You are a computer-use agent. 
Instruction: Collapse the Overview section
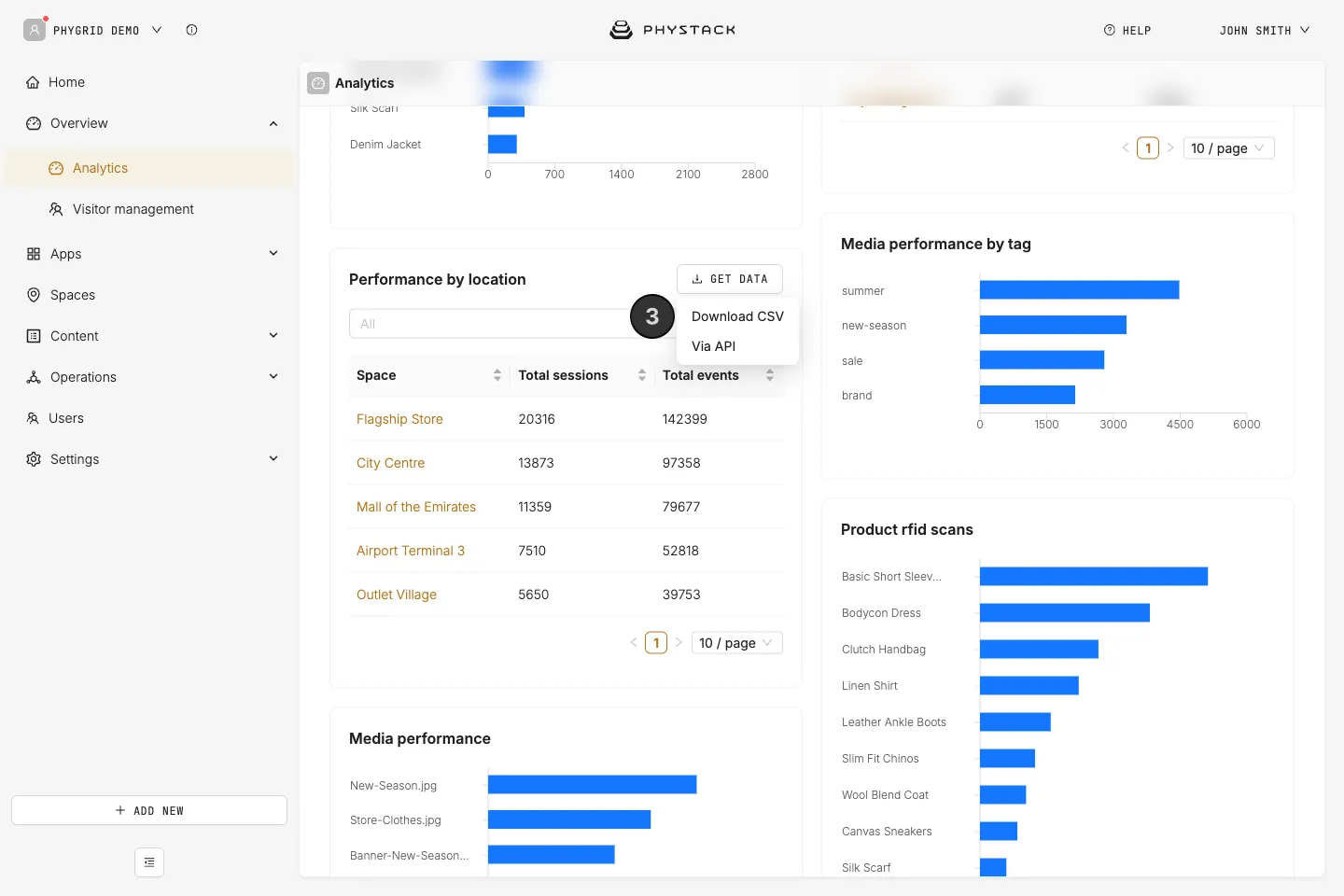pos(273,123)
